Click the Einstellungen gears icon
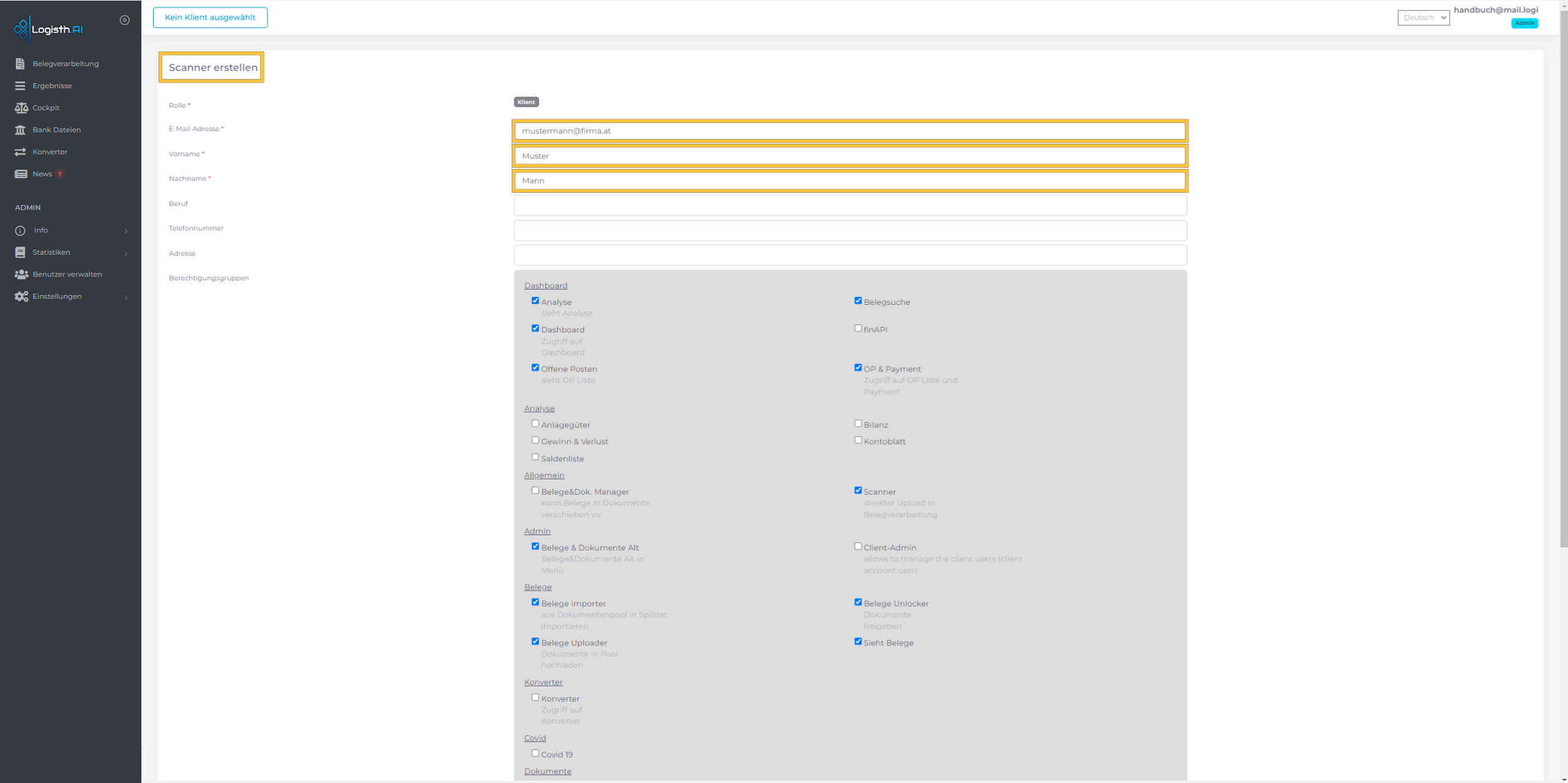 pos(21,296)
